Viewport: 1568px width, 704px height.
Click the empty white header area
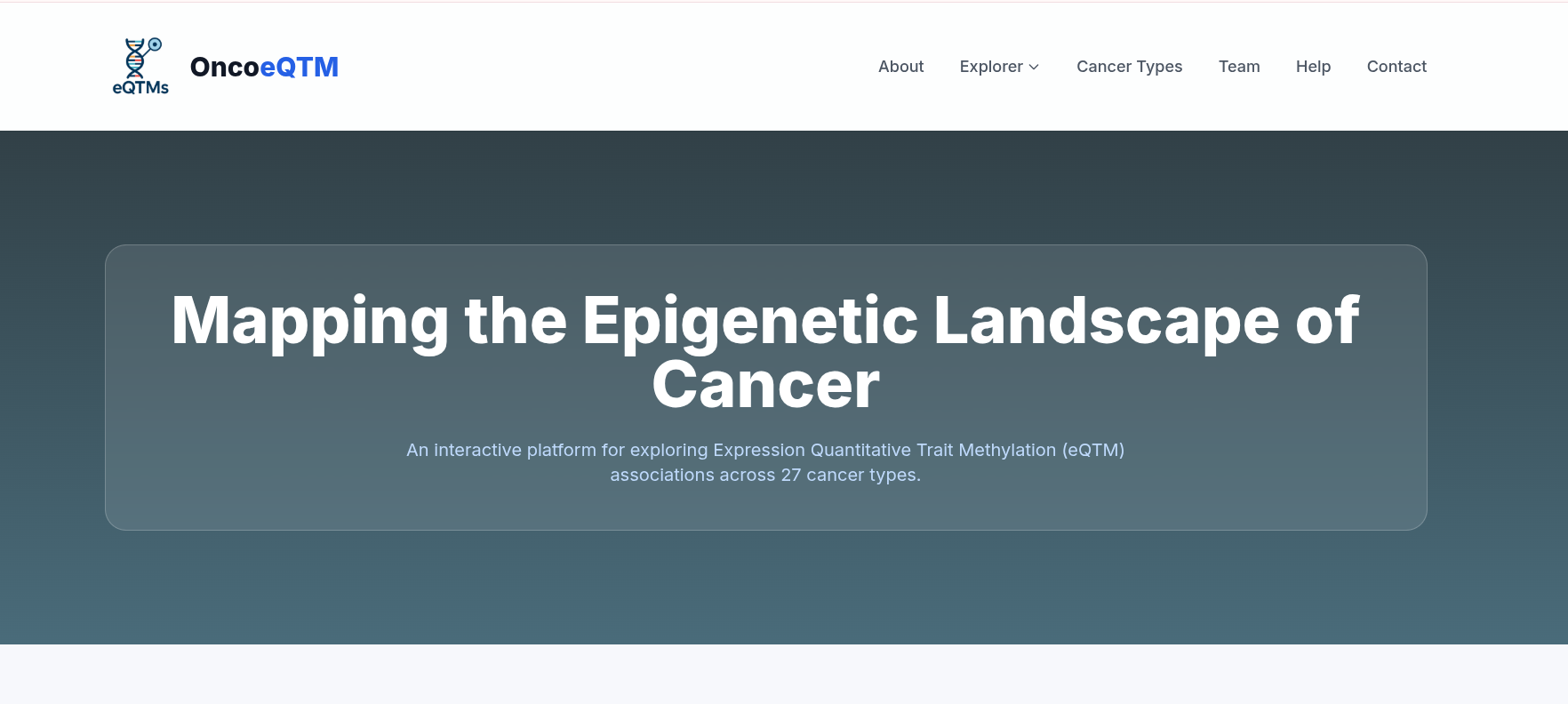click(604, 67)
